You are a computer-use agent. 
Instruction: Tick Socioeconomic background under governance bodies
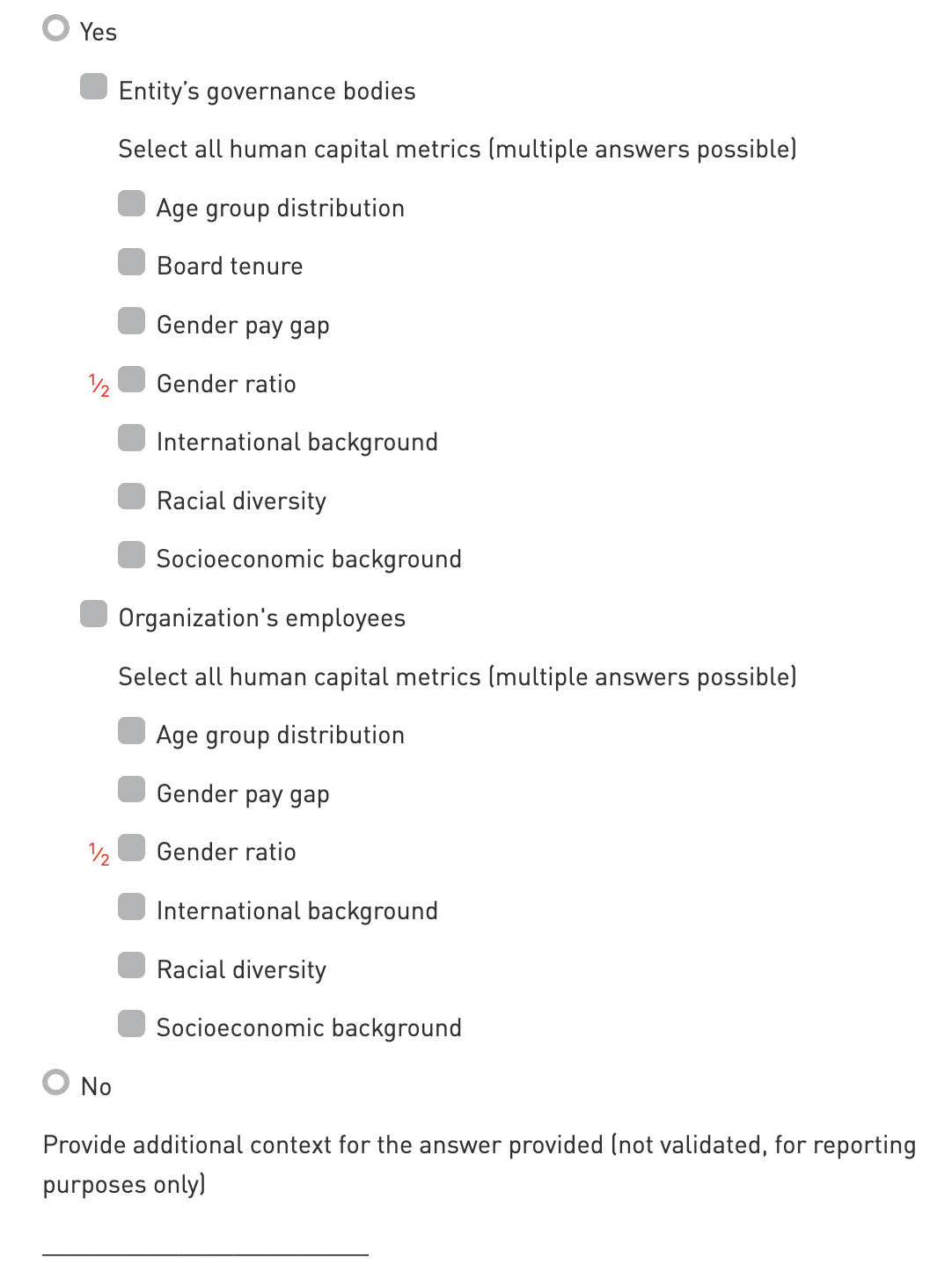[x=131, y=555]
